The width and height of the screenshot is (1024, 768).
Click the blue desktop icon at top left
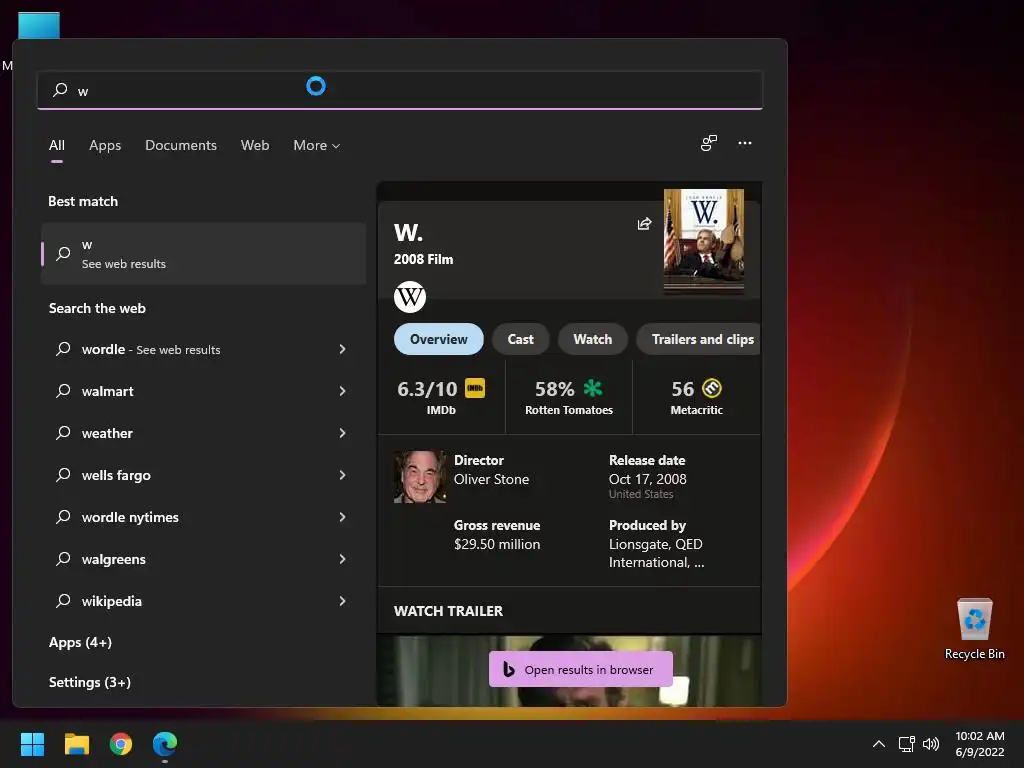tap(39, 26)
